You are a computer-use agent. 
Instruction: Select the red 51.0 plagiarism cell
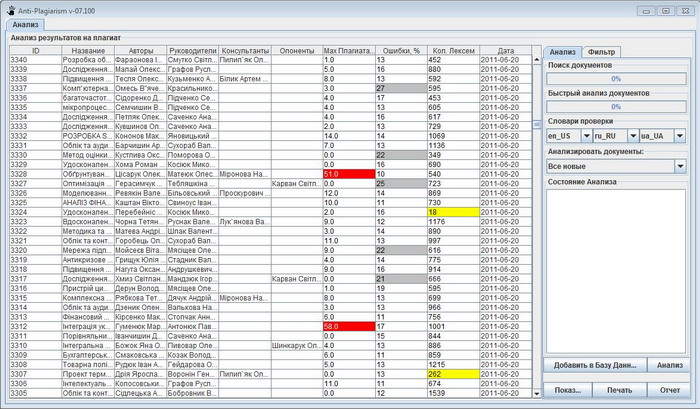pyautogui.click(x=347, y=173)
